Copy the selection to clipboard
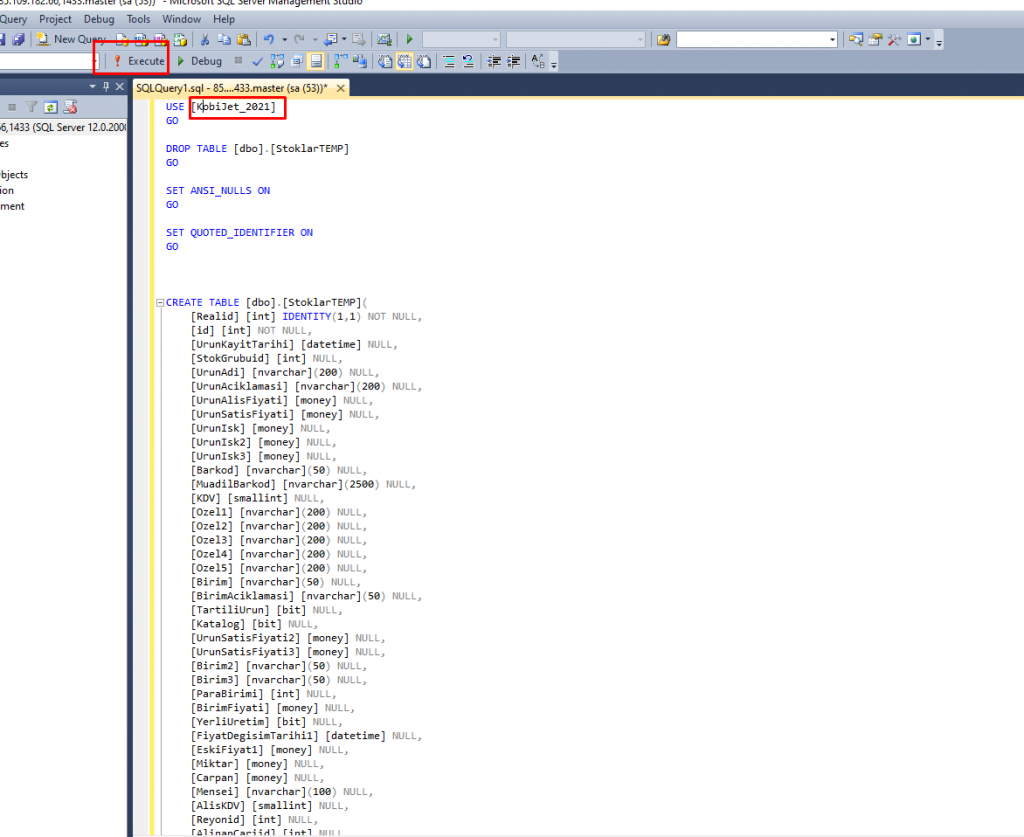Screen dimensions: 1024x837 [224, 39]
